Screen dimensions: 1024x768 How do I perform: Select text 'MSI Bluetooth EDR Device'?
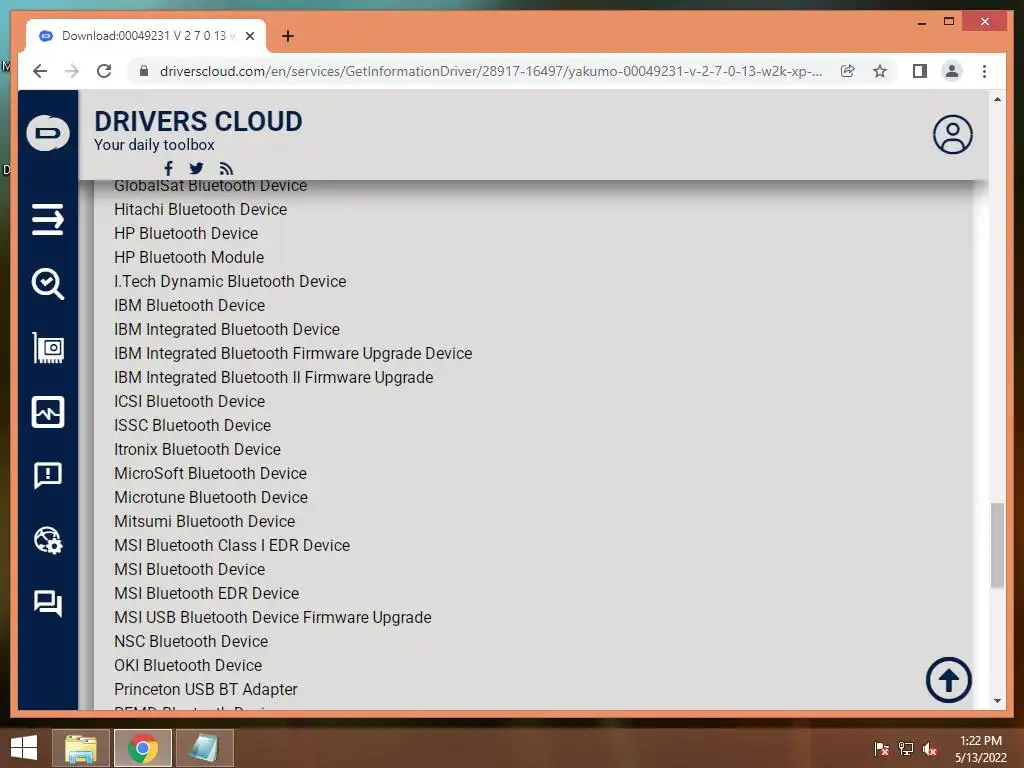pyautogui.click(x=206, y=593)
